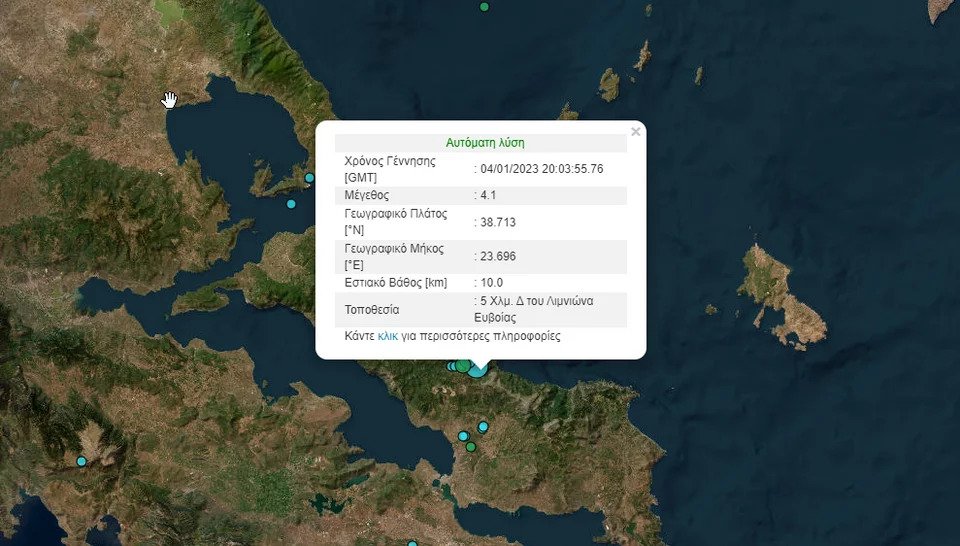Click the origin time 04/01/2023 20:03:55.76
This screenshot has height=546, width=960.
click(542, 168)
